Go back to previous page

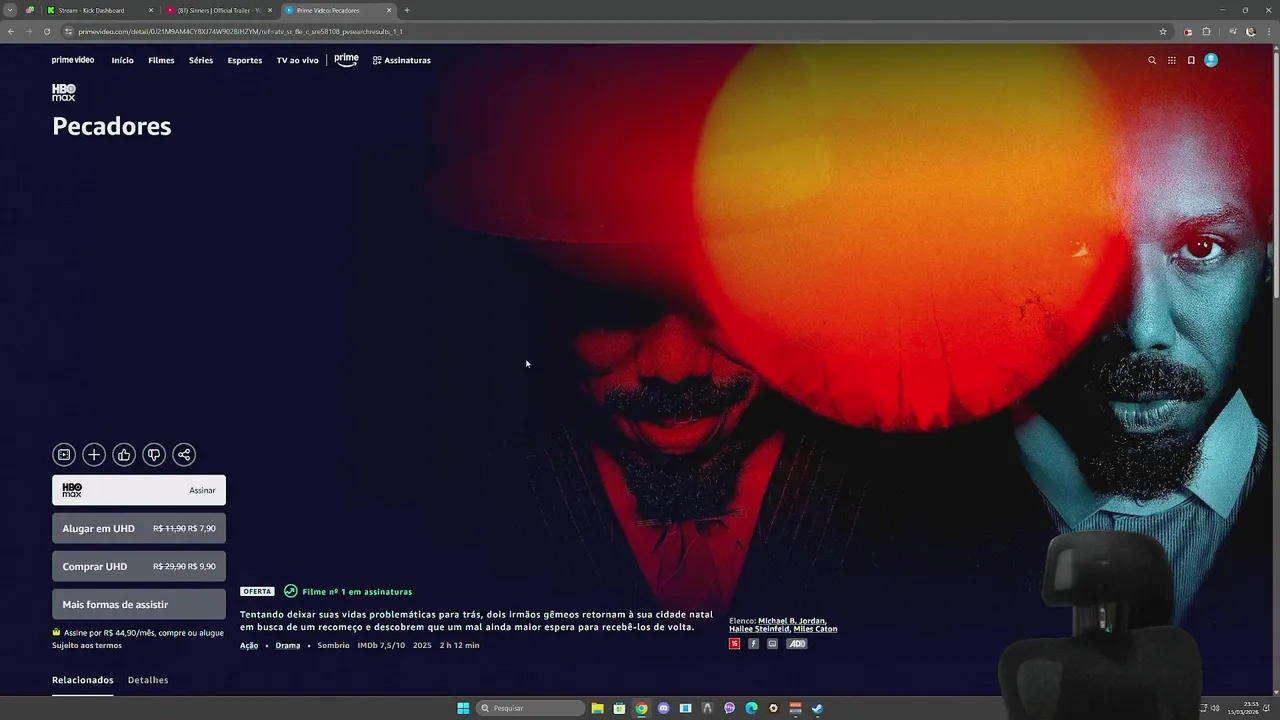point(11,31)
